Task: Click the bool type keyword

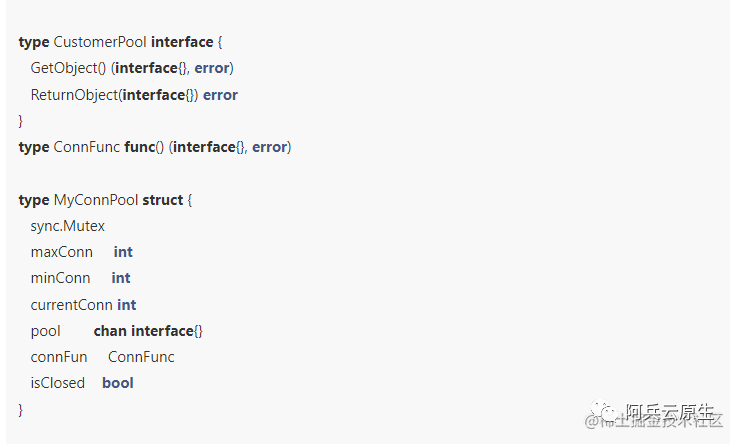Action: click(118, 383)
